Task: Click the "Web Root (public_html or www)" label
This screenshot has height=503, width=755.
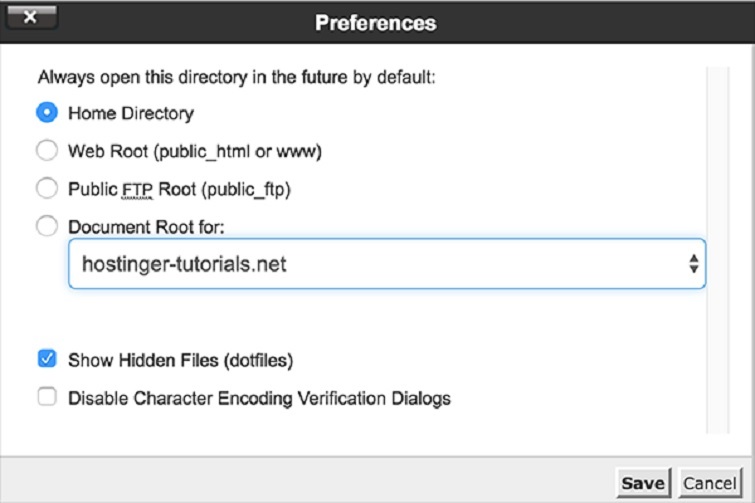Action: [195, 151]
